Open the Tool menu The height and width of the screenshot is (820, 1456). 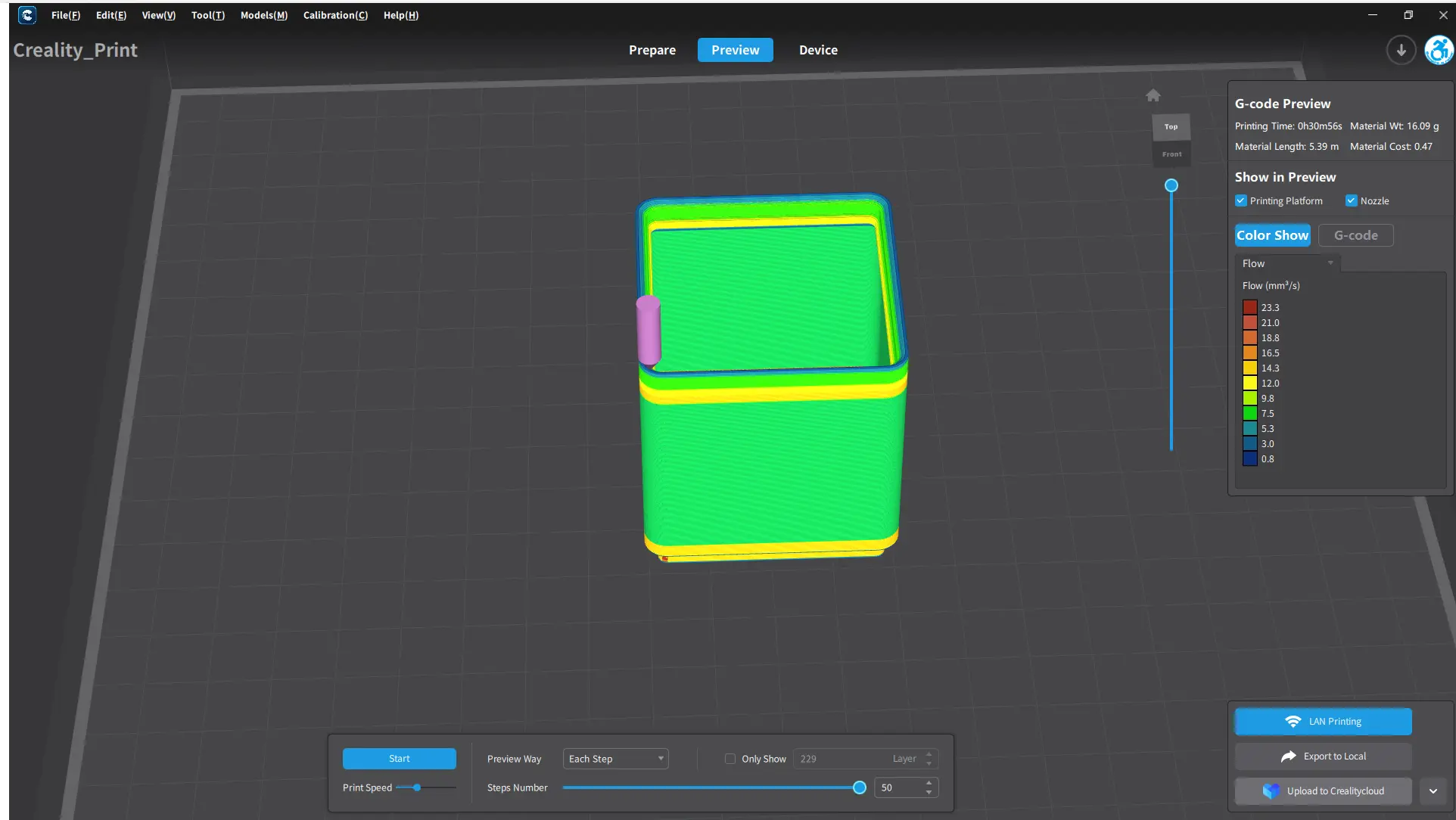click(208, 15)
